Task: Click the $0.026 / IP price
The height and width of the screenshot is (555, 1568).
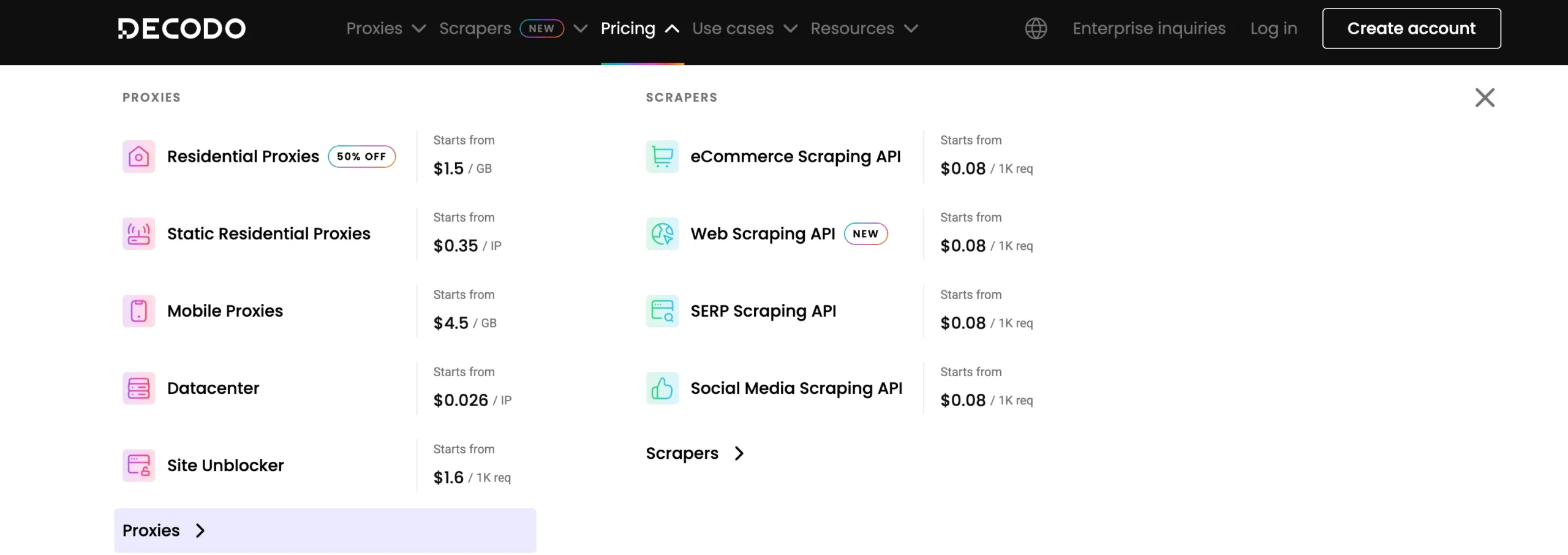Action: pos(472,400)
